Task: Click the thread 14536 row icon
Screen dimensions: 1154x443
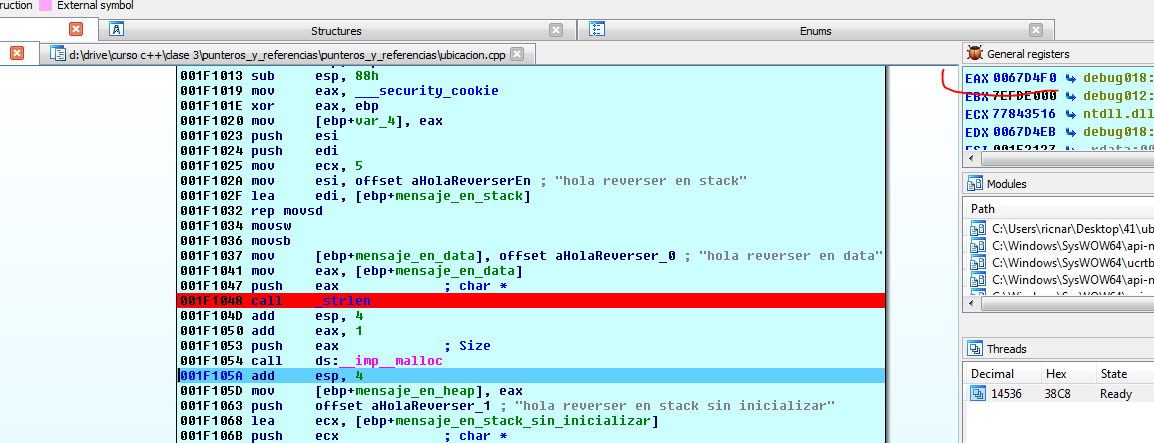Action: 977,394
